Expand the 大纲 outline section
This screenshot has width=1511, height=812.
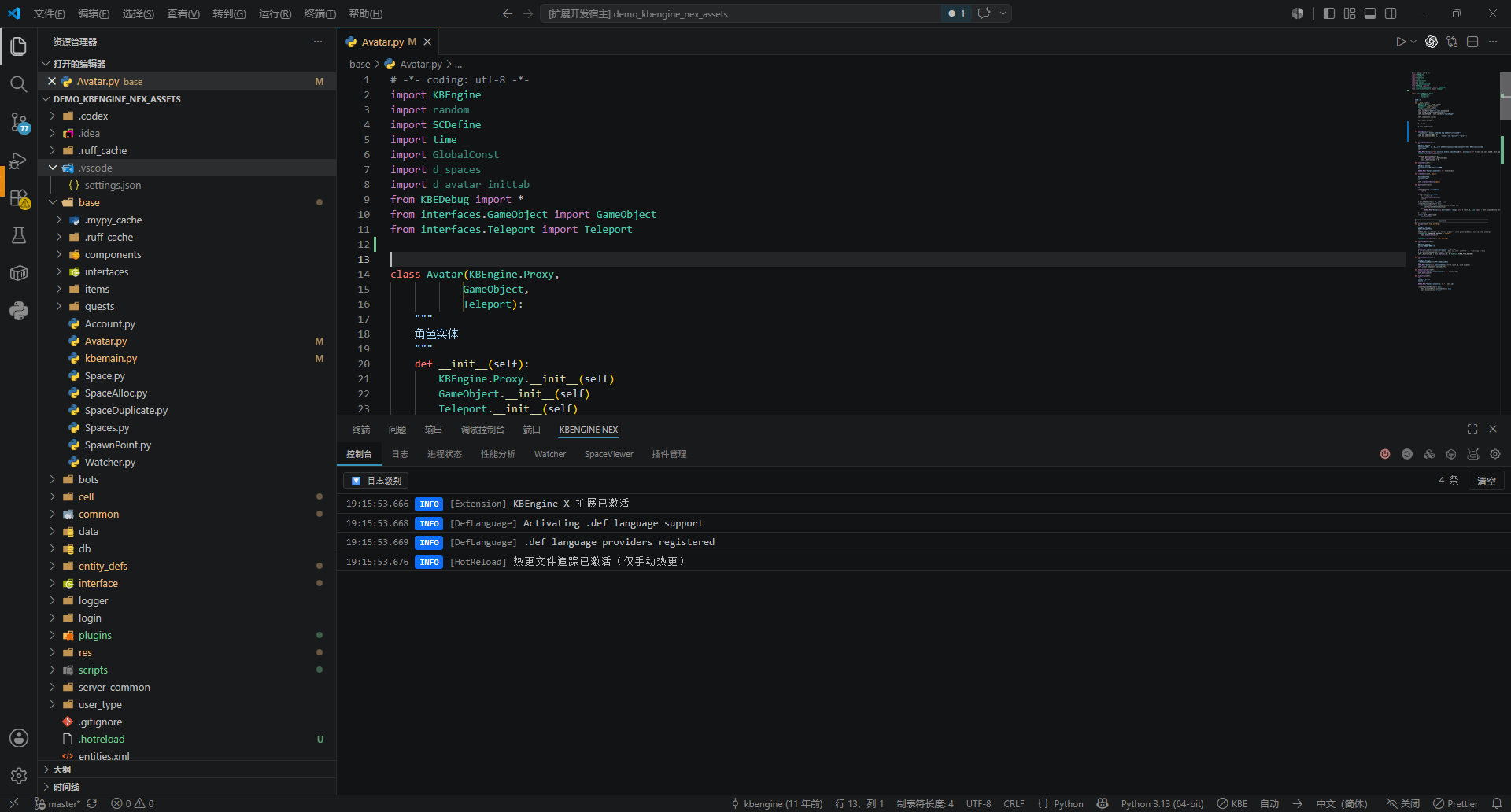(x=187, y=770)
